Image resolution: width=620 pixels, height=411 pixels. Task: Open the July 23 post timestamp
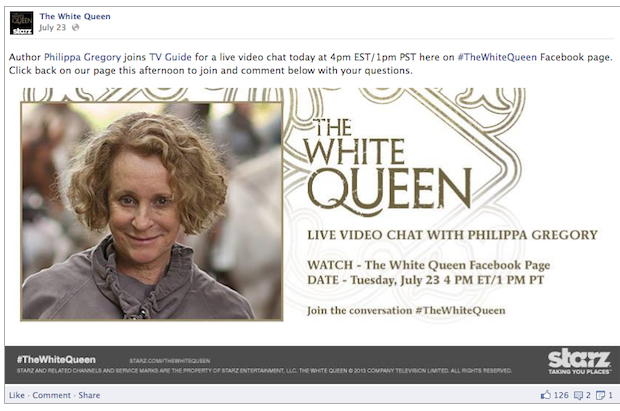52,28
